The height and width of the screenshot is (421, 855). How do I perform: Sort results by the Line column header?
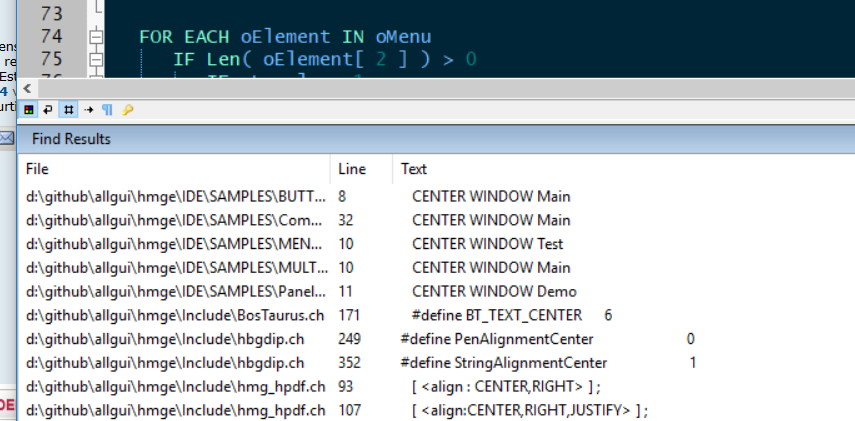(x=352, y=169)
